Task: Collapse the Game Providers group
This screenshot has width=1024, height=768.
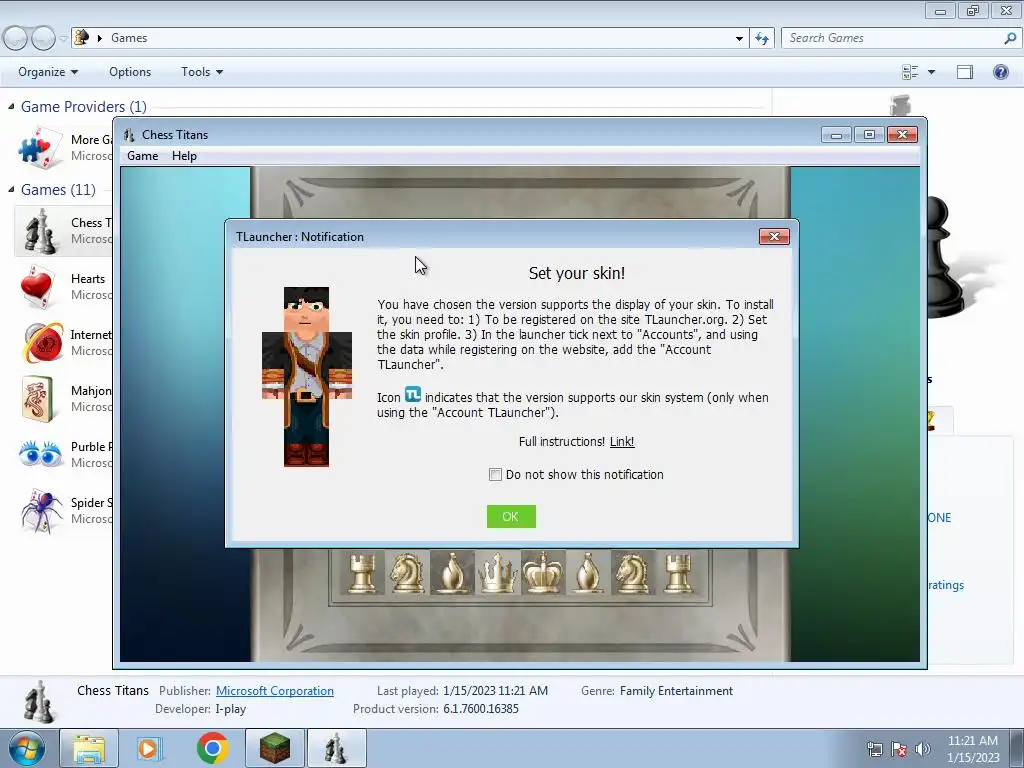Action: pos(11,106)
